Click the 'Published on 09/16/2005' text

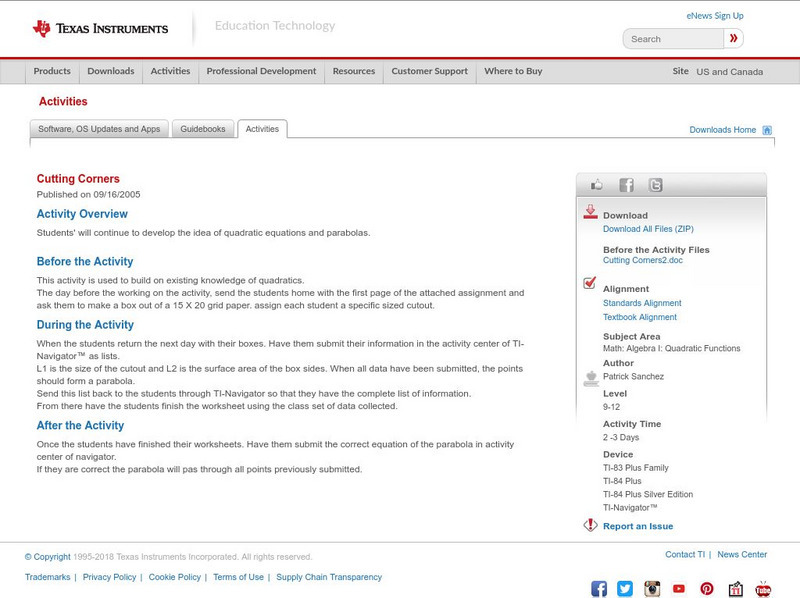click(88, 194)
